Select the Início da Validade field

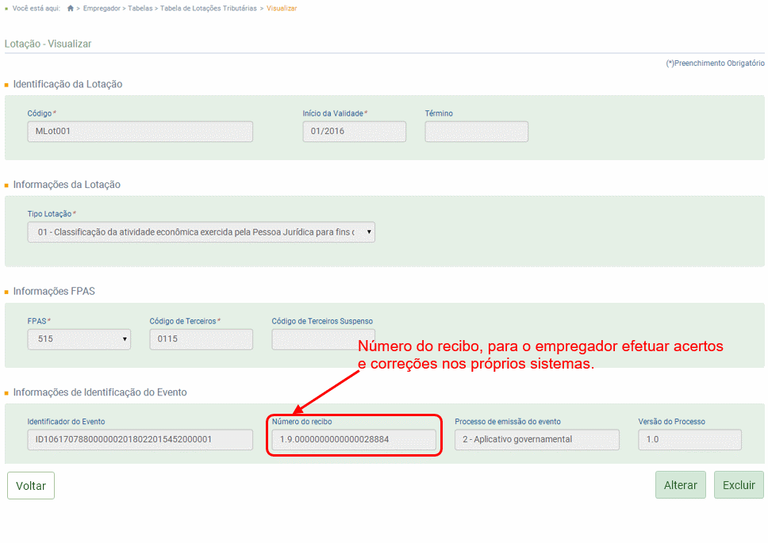coord(354,131)
